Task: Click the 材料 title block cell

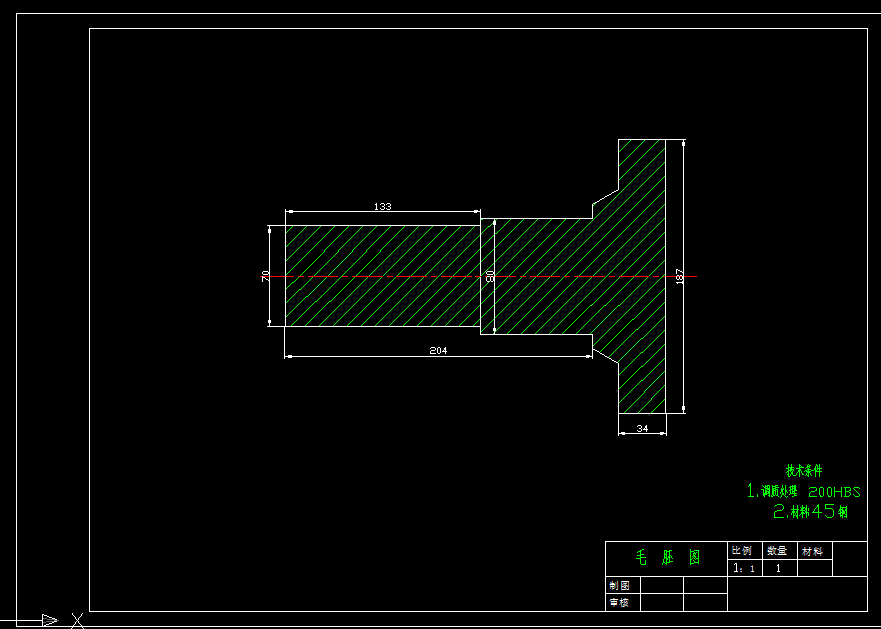Action: coord(814,551)
